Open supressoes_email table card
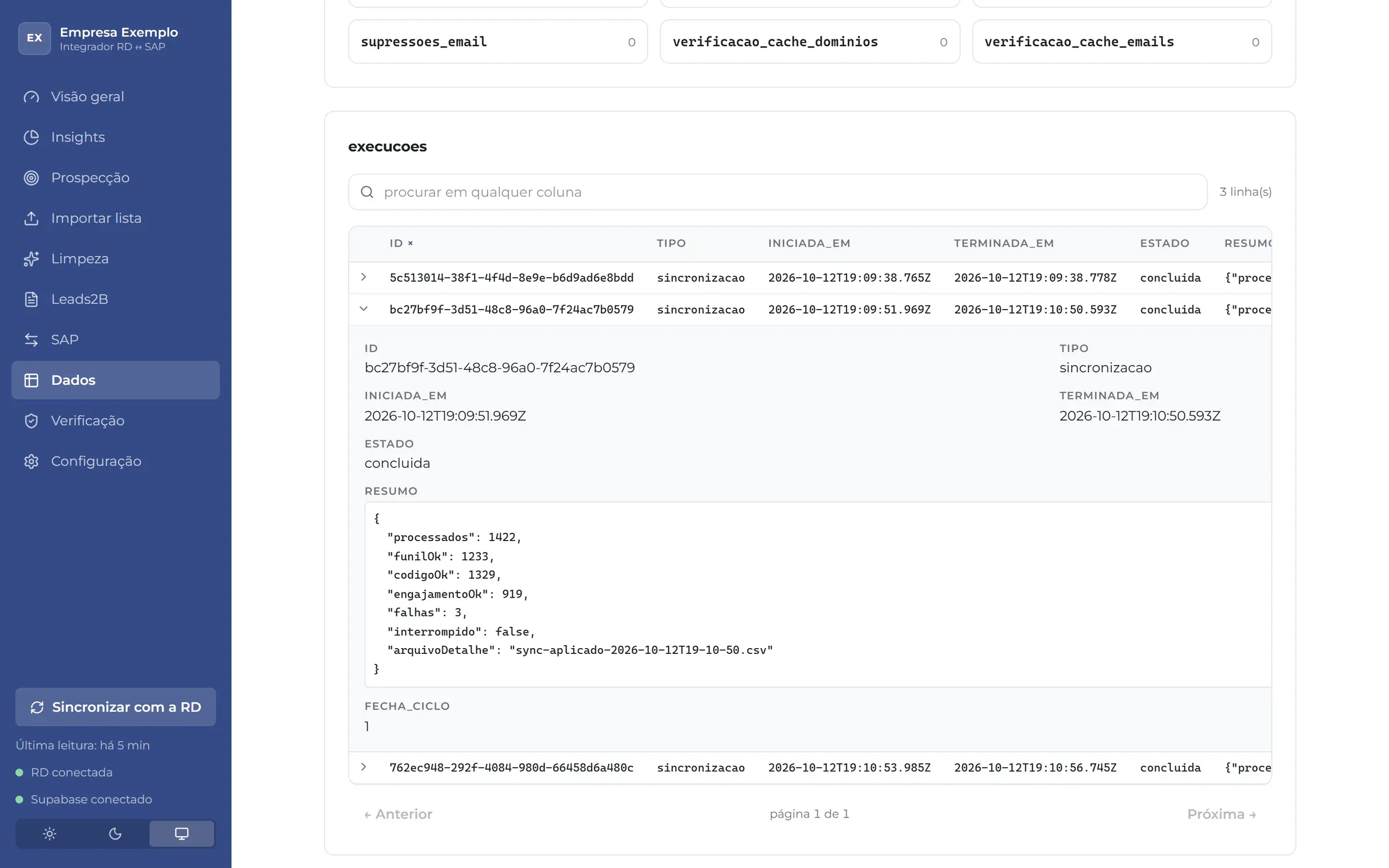This screenshot has width=1389, height=868. click(498, 42)
